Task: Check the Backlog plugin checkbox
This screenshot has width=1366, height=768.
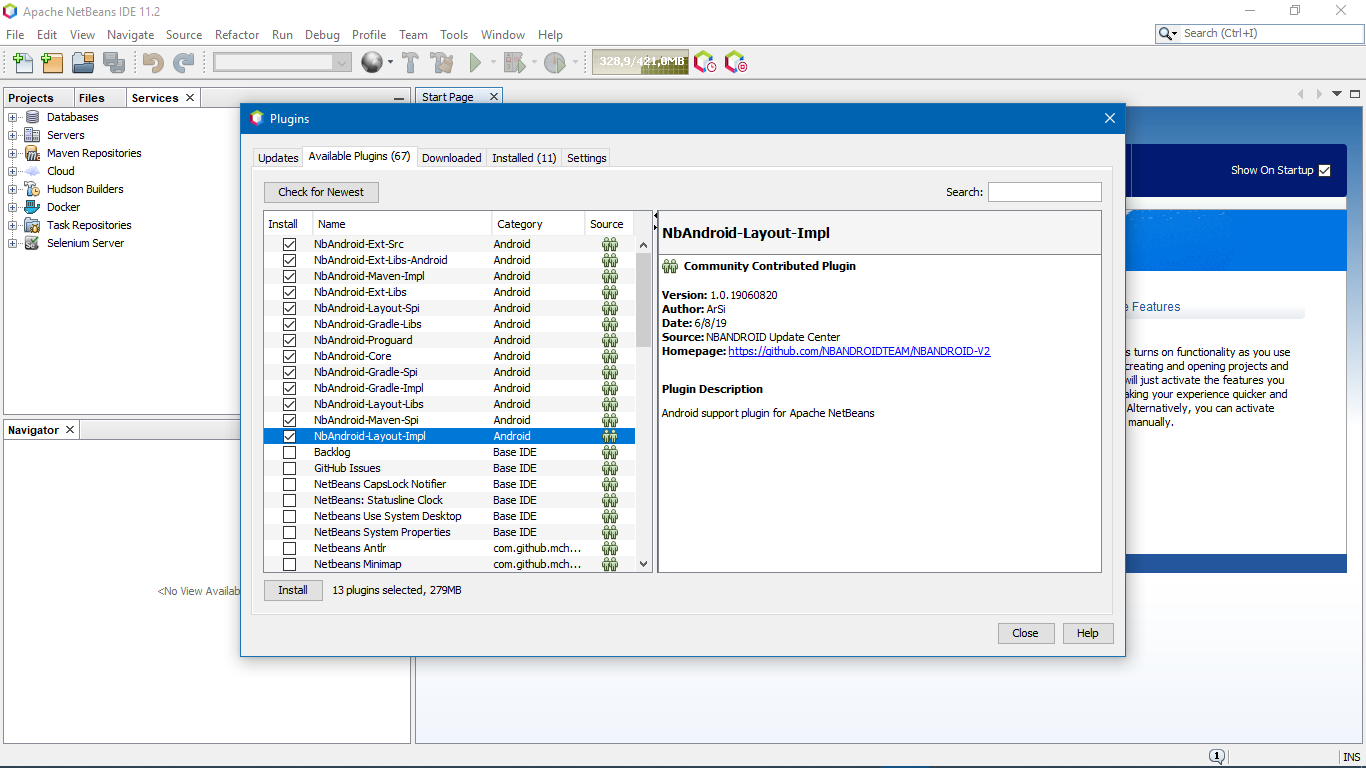Action: point(289,452)
